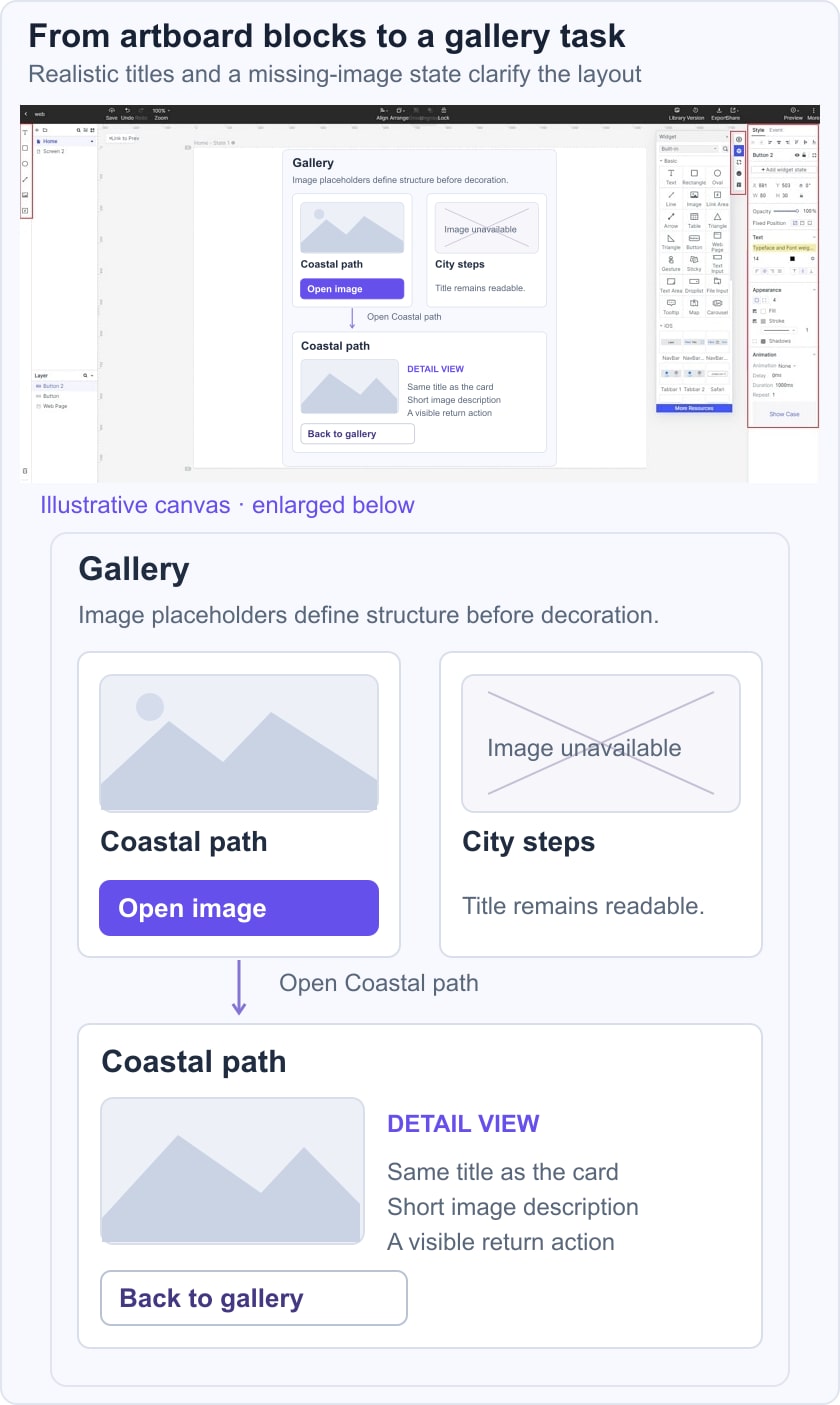
Task: Click Save in the editor top toolbar
Action: (111, 113)
